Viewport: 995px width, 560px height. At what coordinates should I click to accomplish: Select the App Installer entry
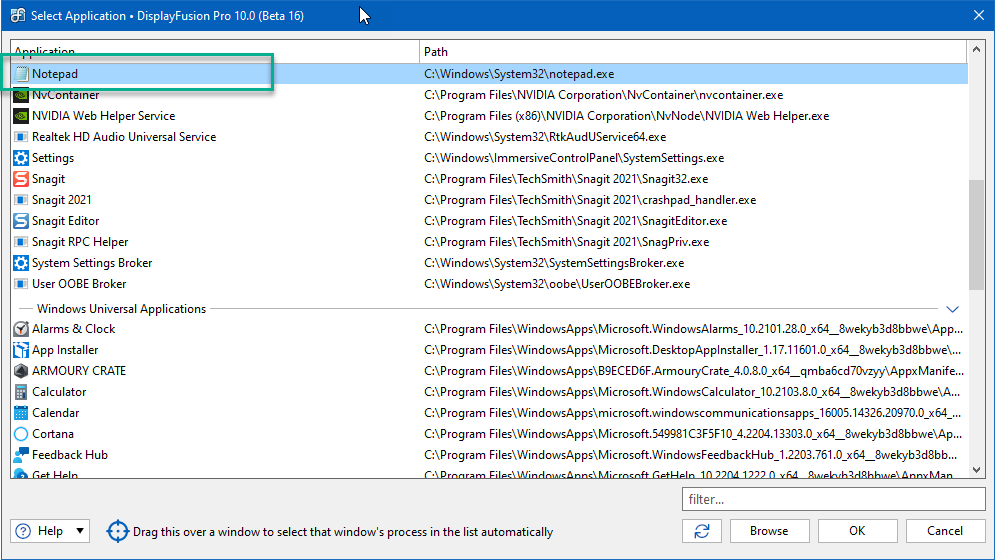pos(65,350)
